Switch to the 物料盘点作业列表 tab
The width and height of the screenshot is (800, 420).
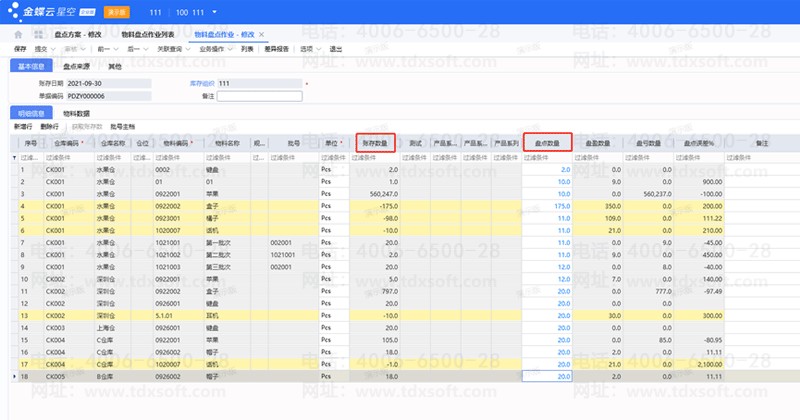point(146,34)
